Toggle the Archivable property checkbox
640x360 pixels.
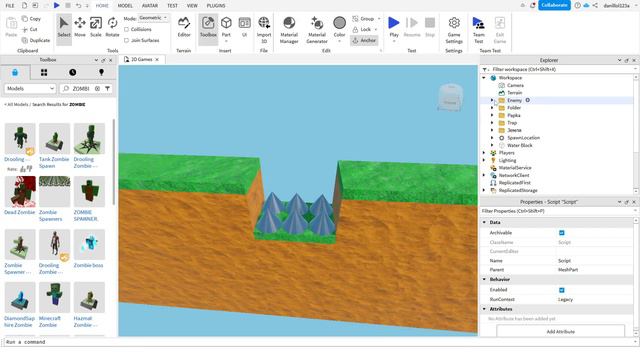click(x=562, y=233)
